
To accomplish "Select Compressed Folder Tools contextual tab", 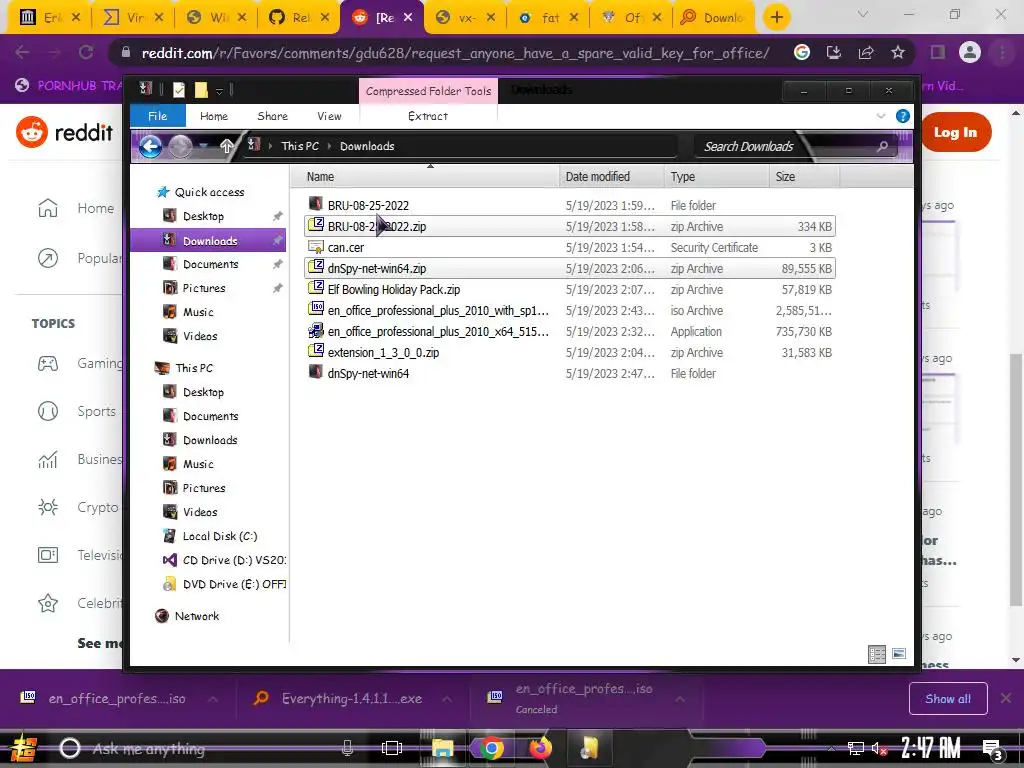I will pos(428,91).
